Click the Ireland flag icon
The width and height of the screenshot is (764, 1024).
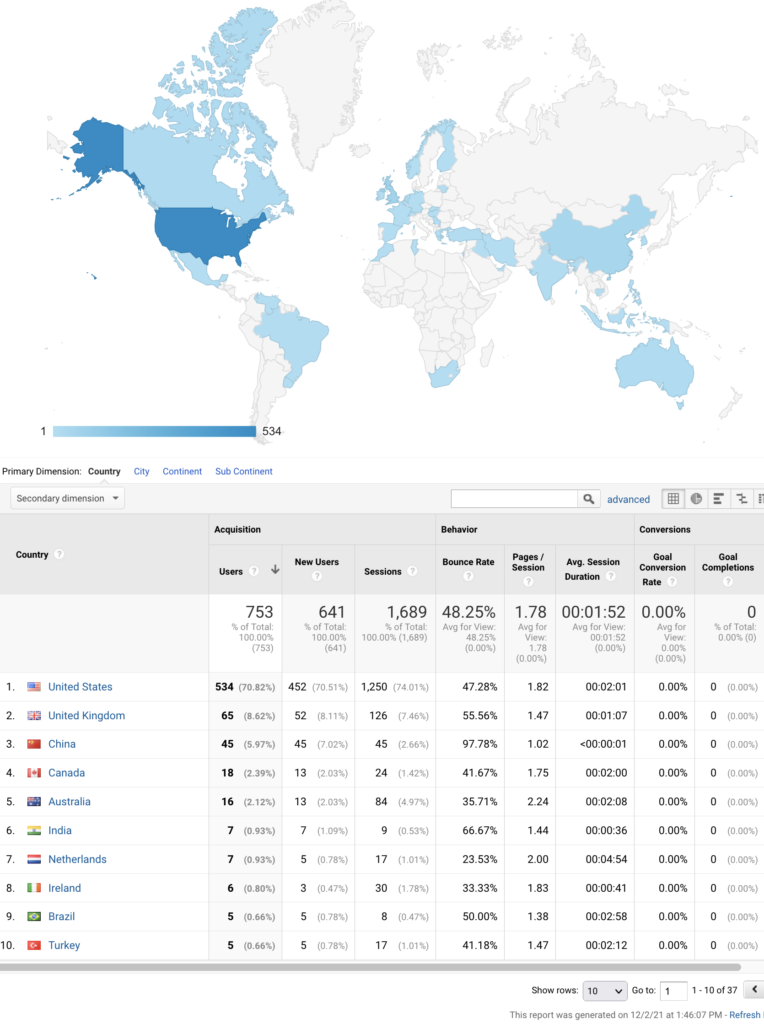point(34,888)
